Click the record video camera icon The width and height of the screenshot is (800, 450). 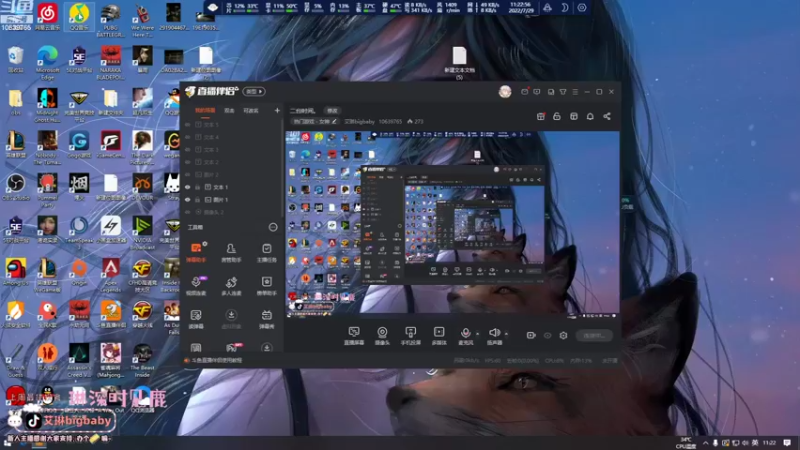click(531, 335)
